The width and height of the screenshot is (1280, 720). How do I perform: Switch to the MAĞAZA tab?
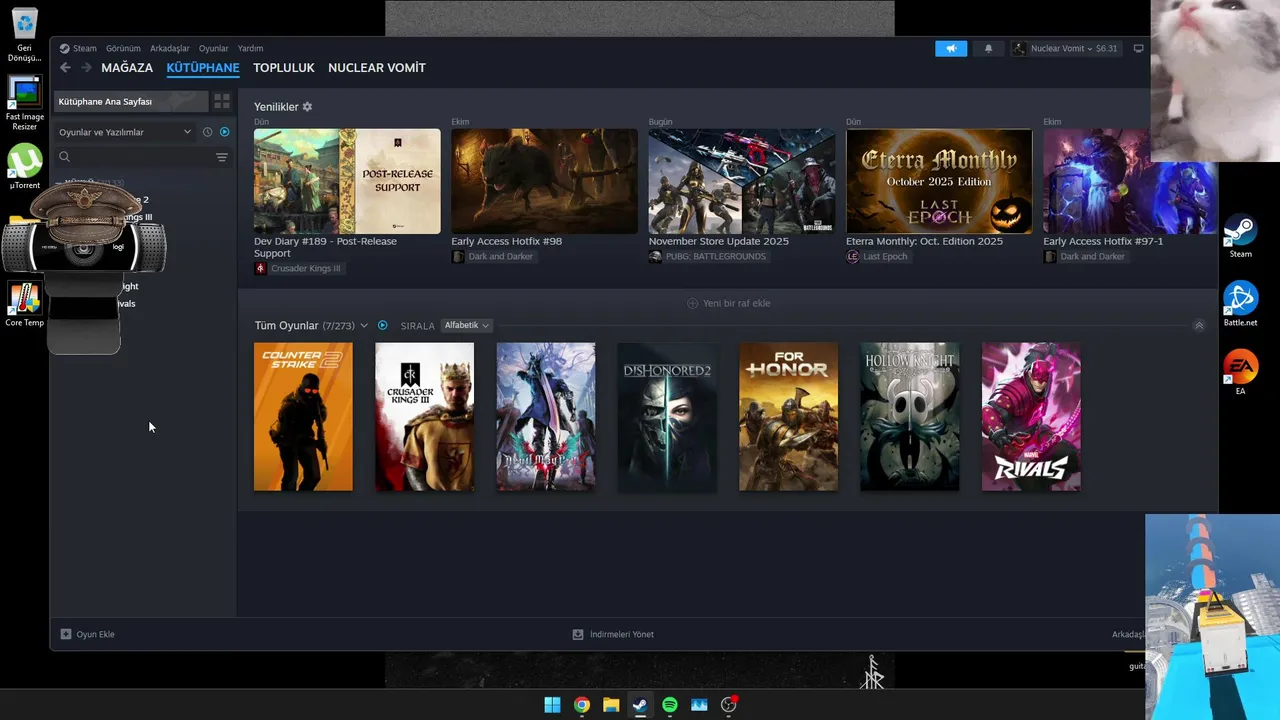127,68
